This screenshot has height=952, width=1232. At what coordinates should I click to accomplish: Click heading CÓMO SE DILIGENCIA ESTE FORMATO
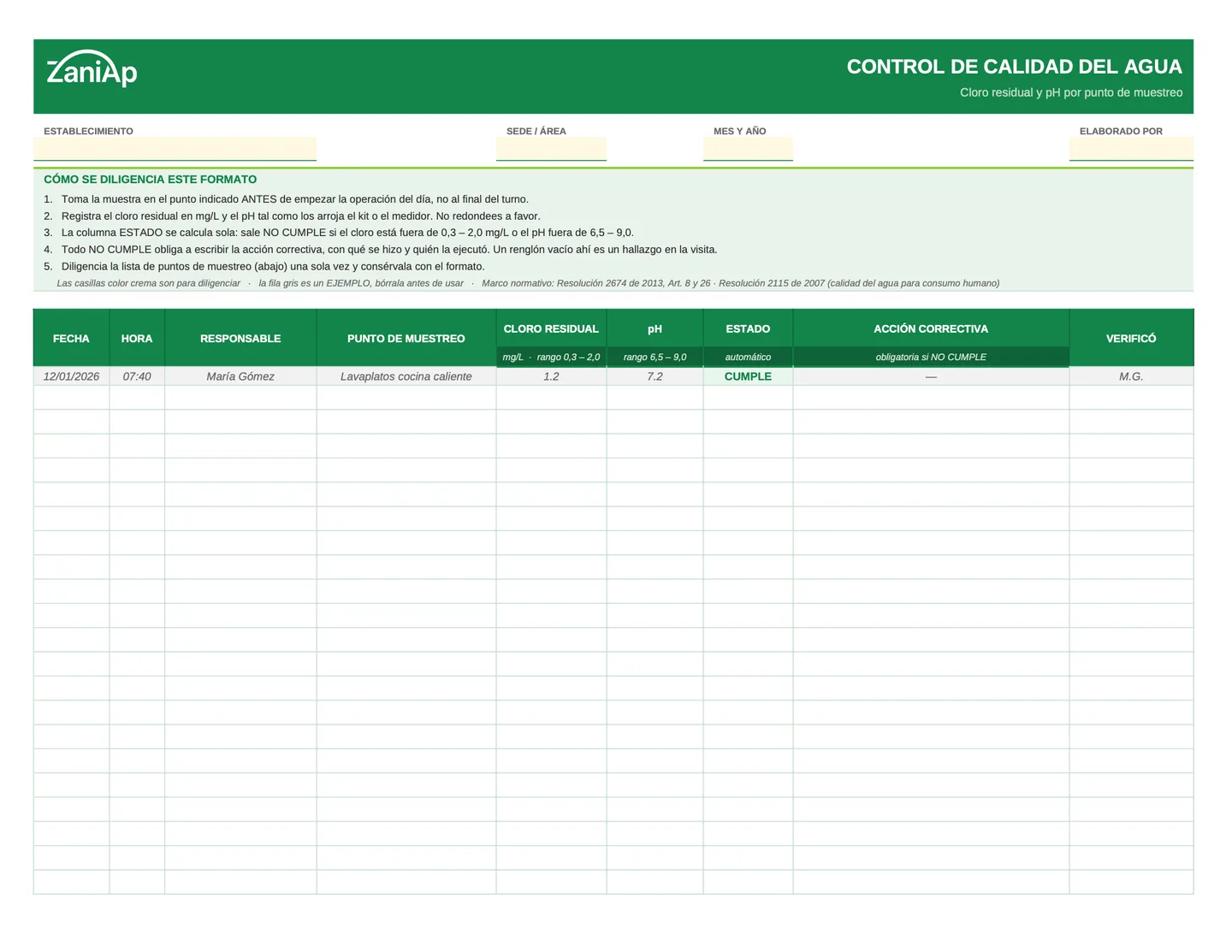[151, 180]
